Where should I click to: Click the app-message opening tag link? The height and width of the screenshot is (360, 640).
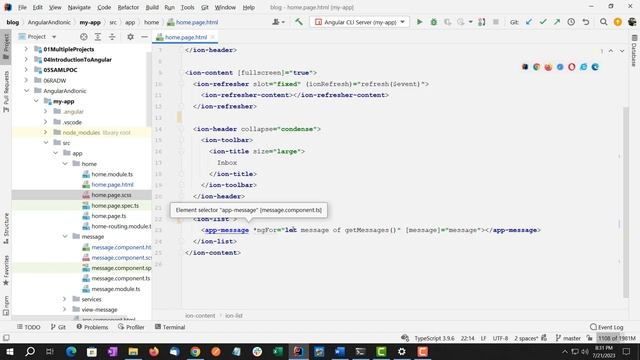click(x=227, y=230)
